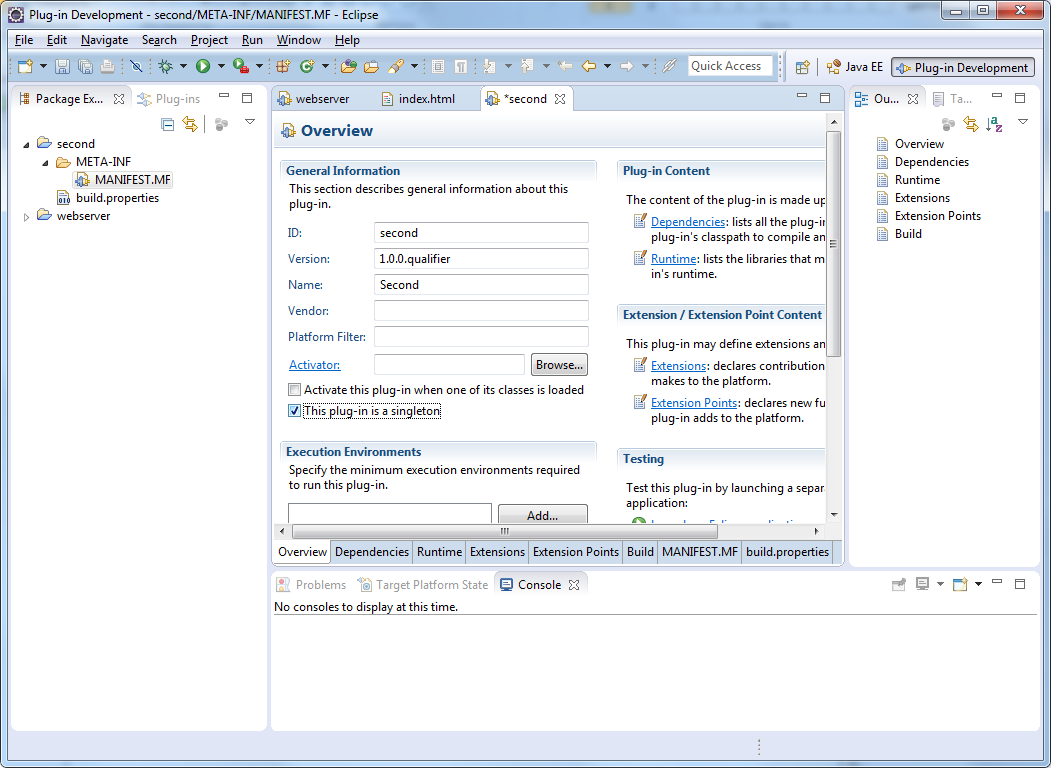Collapse All in Package Explorer
Viewport: 1051px width, 768px height.
(x=168, y=124)
